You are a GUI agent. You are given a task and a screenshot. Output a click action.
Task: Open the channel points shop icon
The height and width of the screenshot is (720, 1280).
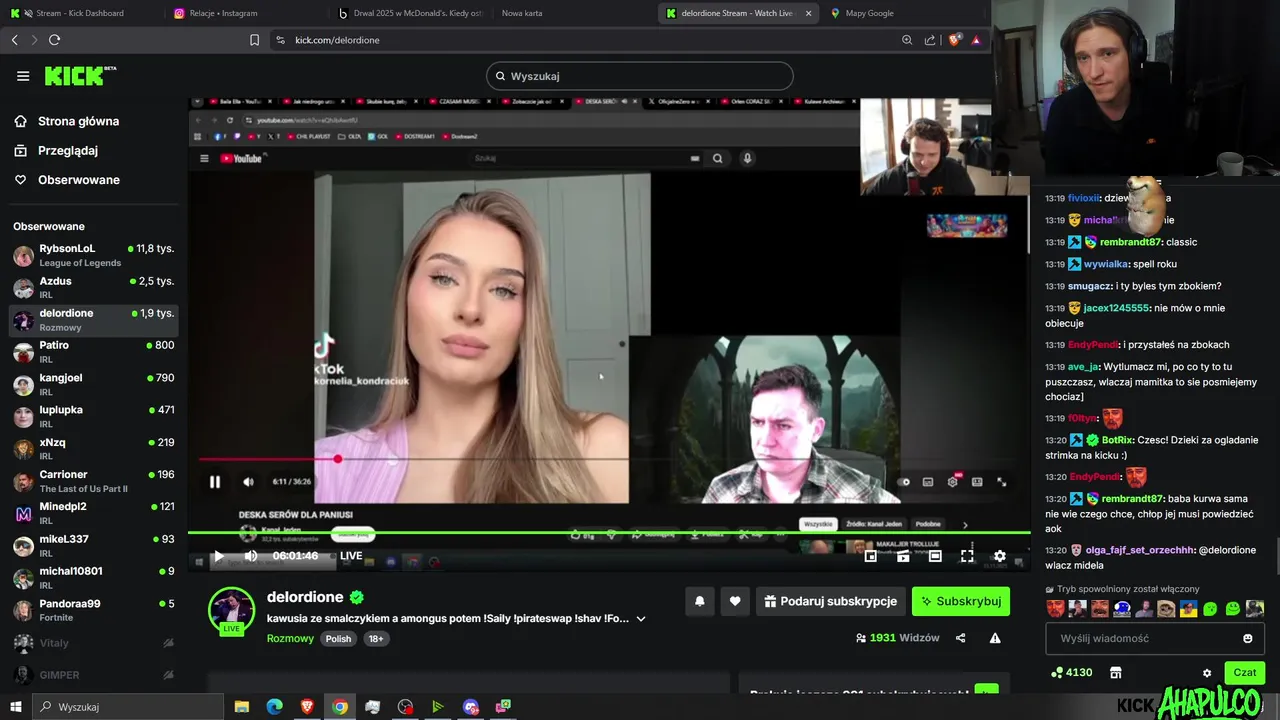click(1116, 673)
